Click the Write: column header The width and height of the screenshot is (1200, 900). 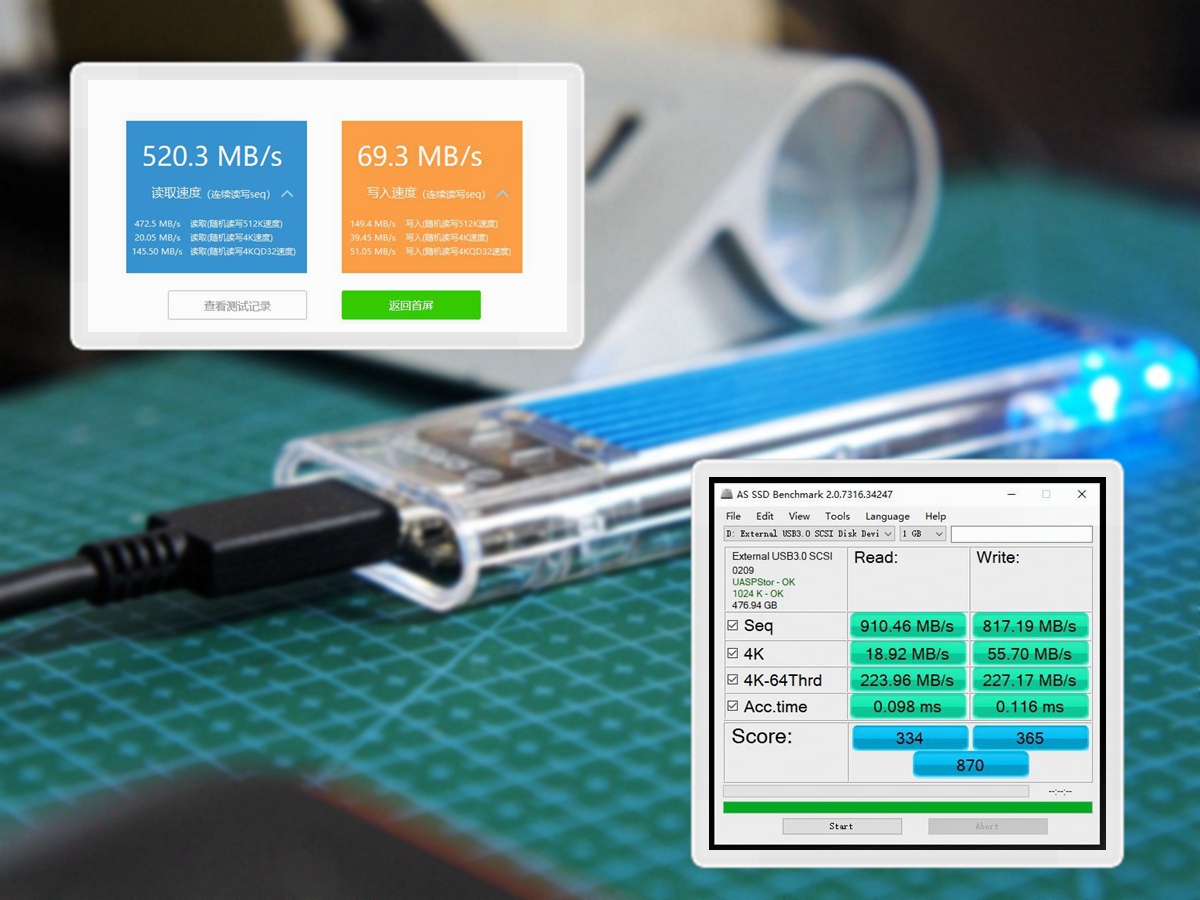(998, 558)
